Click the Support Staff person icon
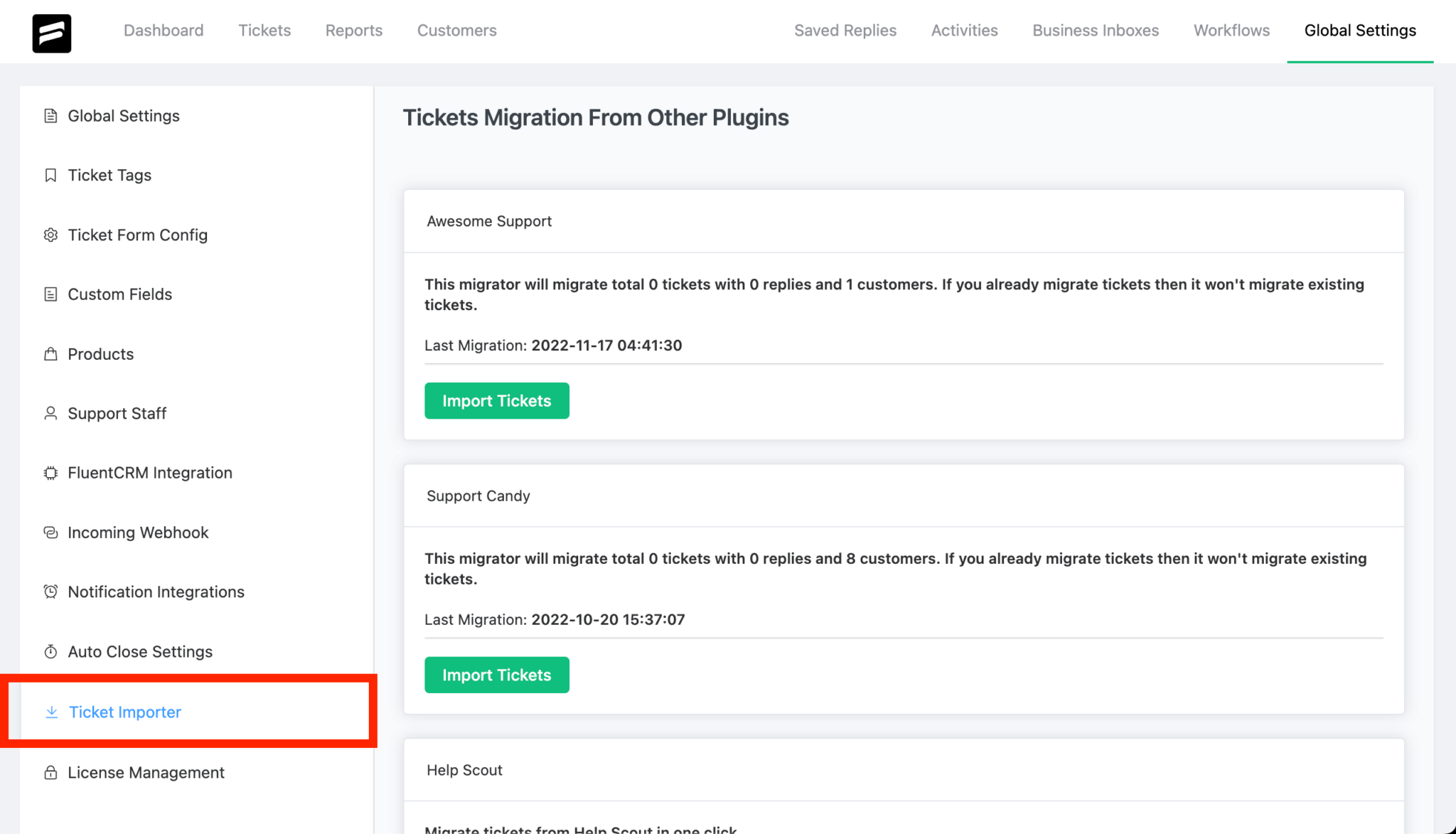This screenshot has width=1456, height=834. (50, 413)
